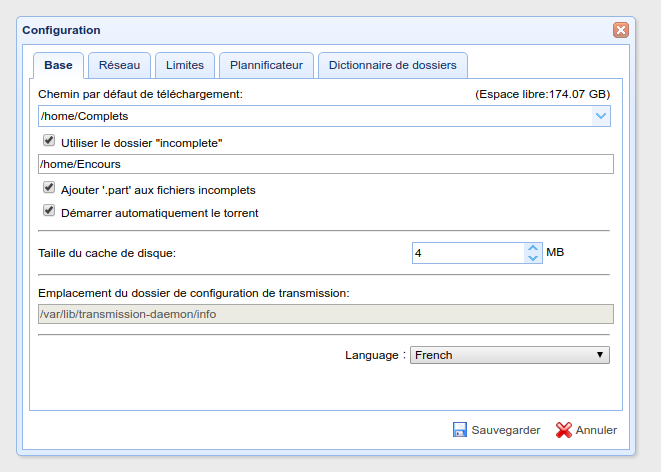Viewport: 661px width, 472px height.
Task: Go to Dictionnaire de dossiers tab
Action: coord(393,65)
